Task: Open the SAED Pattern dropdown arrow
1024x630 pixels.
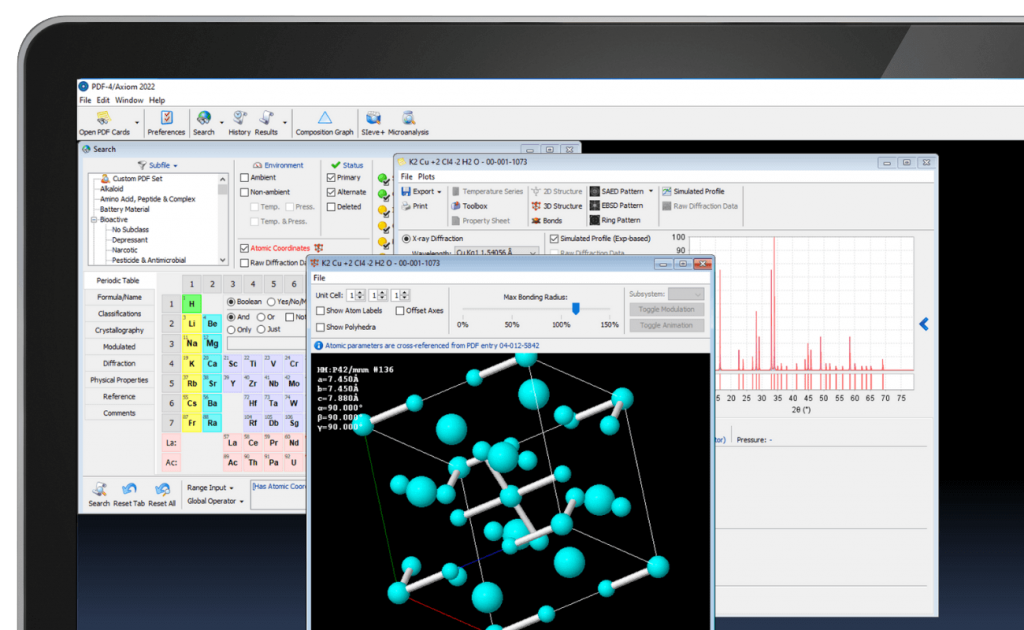Action: pyautogui.click(x=650, y=191)
